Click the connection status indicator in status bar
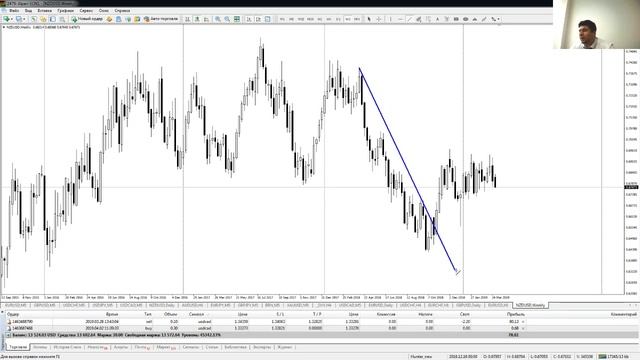The width and height of the screenshot is (640, 360). [x=613, y=357]
